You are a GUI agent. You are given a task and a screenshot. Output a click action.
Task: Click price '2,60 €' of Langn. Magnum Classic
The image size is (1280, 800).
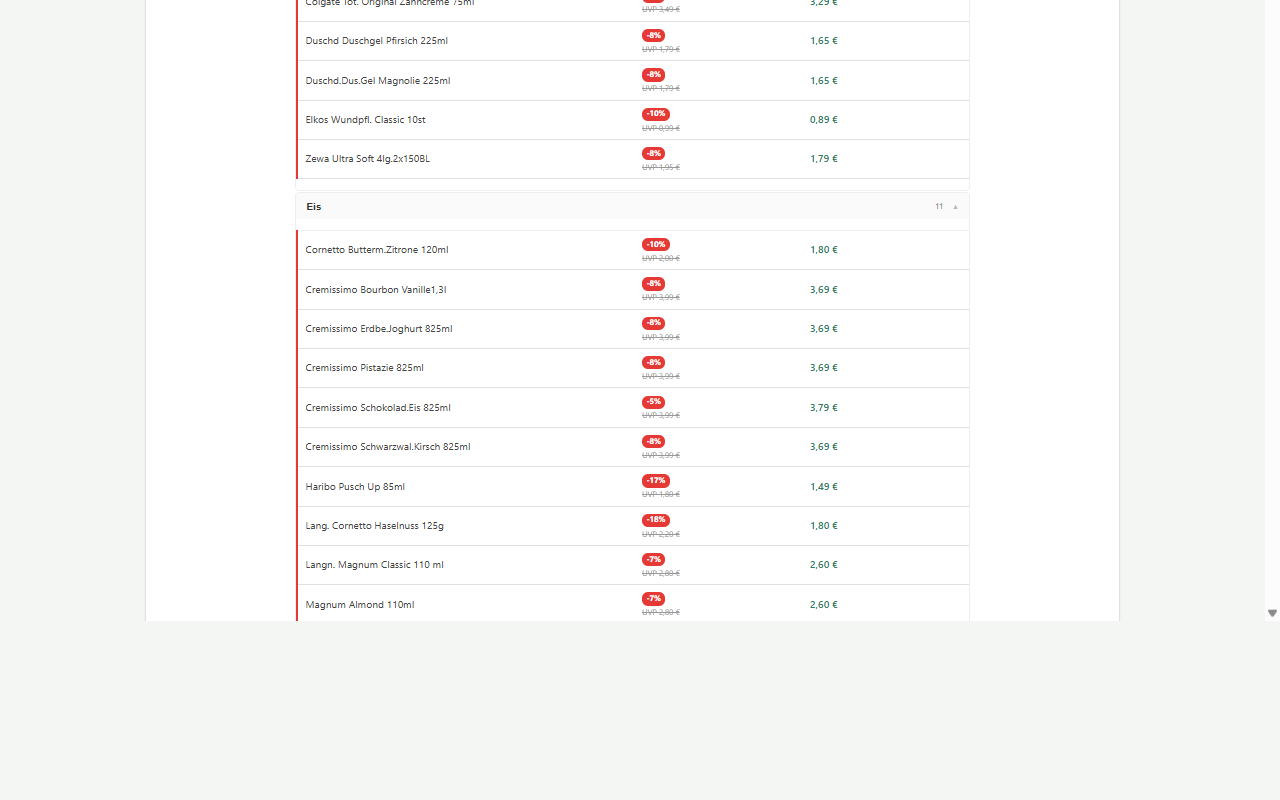click(x=824, y=565)
